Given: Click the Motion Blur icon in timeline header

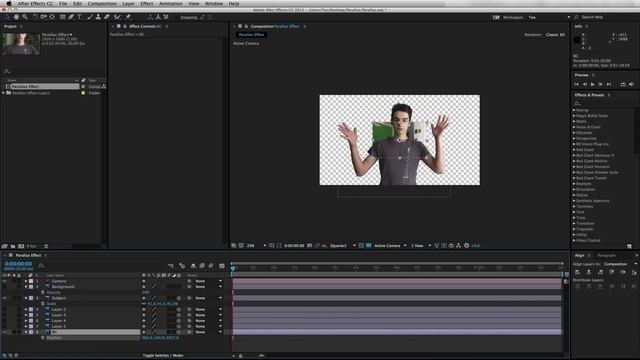Looking at the screenshot, I should tap(211, 266).
